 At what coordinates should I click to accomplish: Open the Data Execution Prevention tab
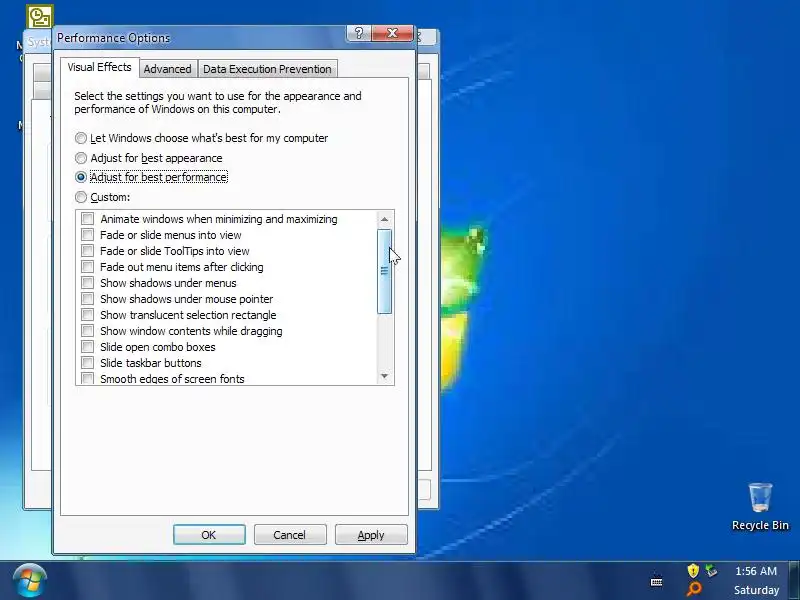[267, 69]
